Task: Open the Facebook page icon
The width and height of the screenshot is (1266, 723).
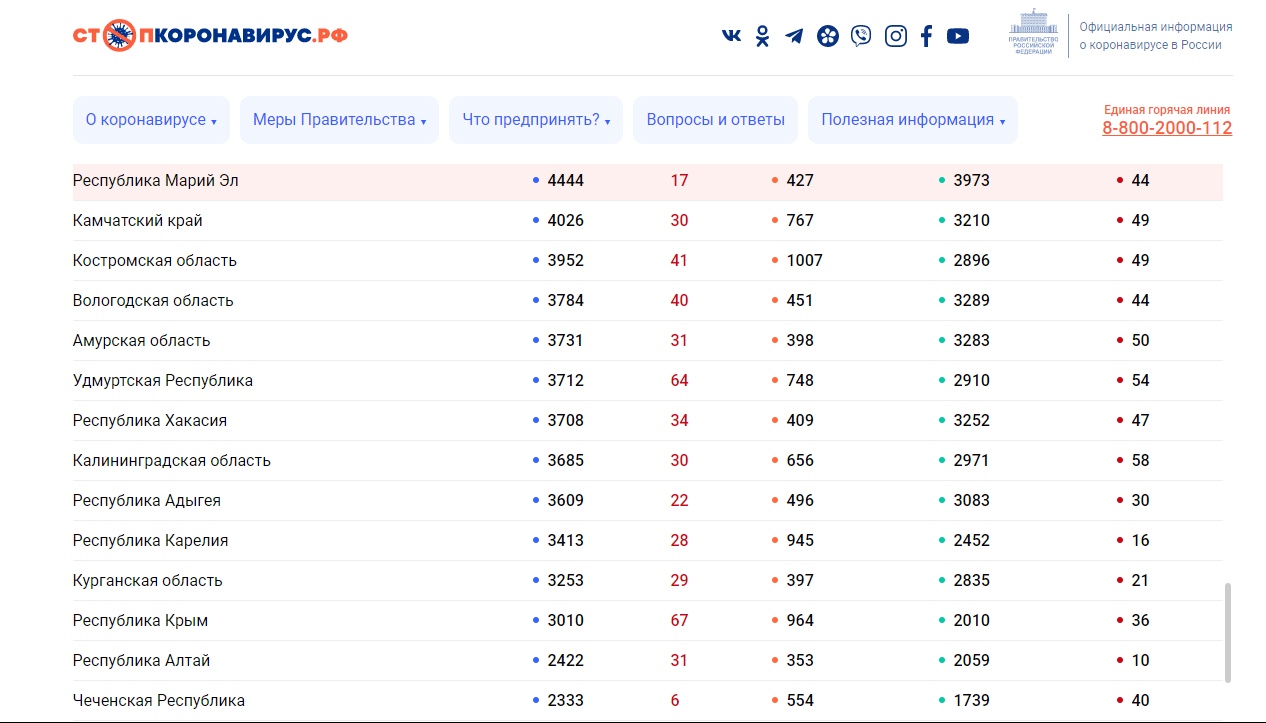Action: tap(926, 36)
